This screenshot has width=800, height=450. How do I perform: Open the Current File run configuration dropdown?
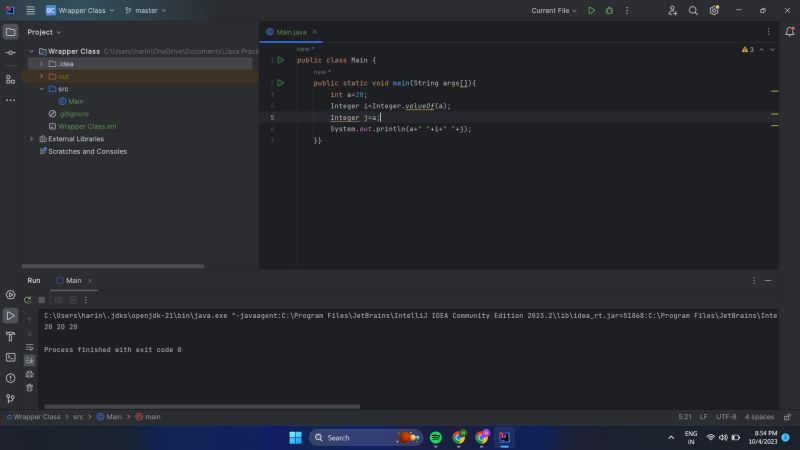point(554,10)
